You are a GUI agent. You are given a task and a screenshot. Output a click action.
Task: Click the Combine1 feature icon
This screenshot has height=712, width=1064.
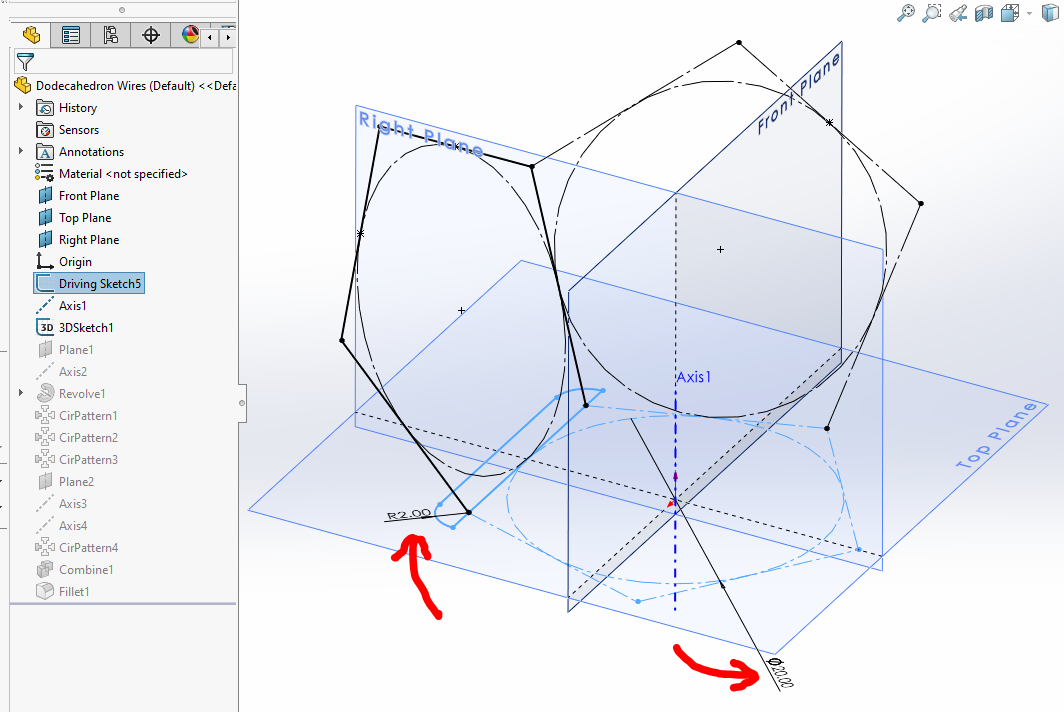point(45,569)
